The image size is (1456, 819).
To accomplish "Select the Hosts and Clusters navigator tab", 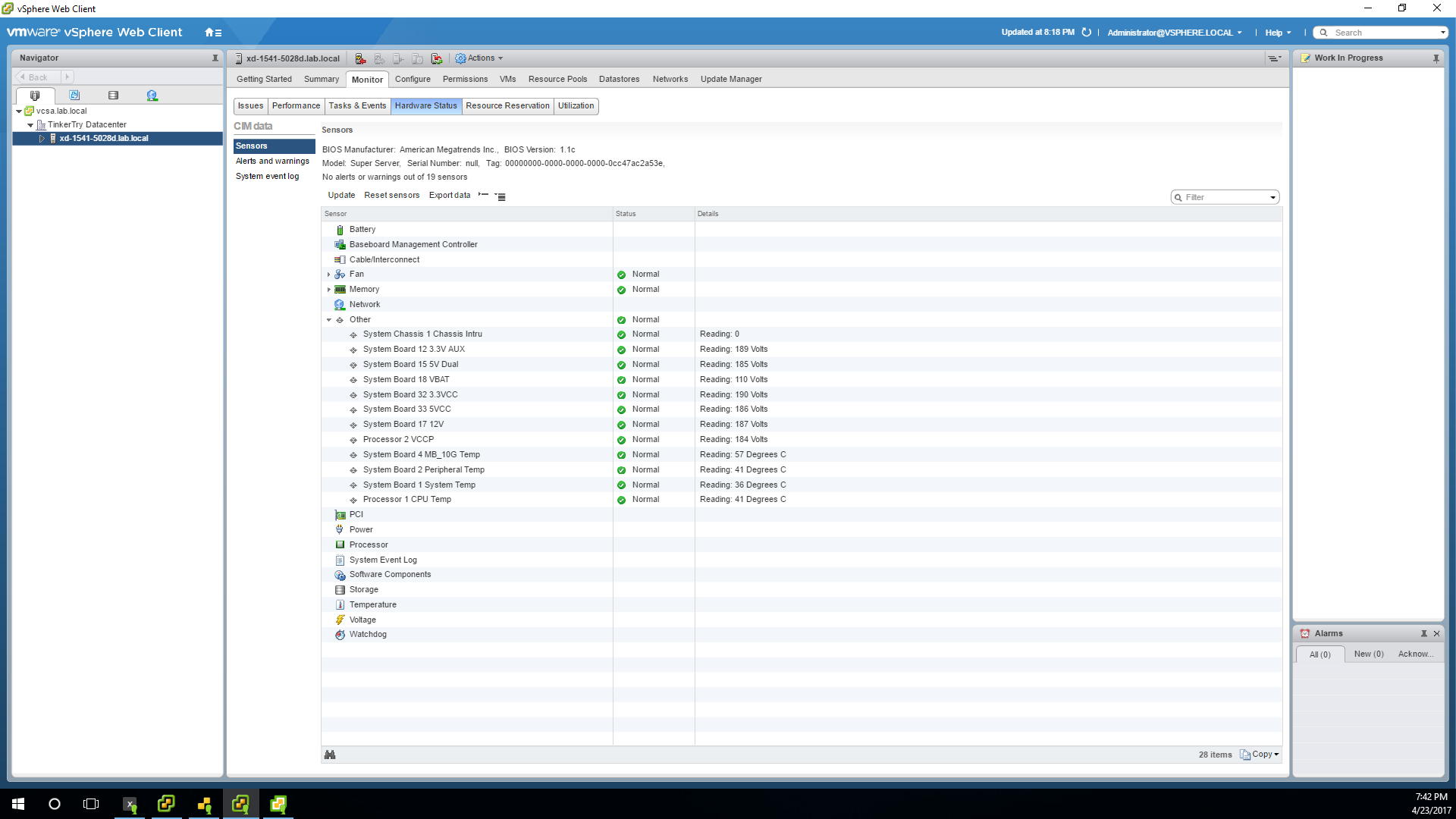I will (x=35, y=96).
